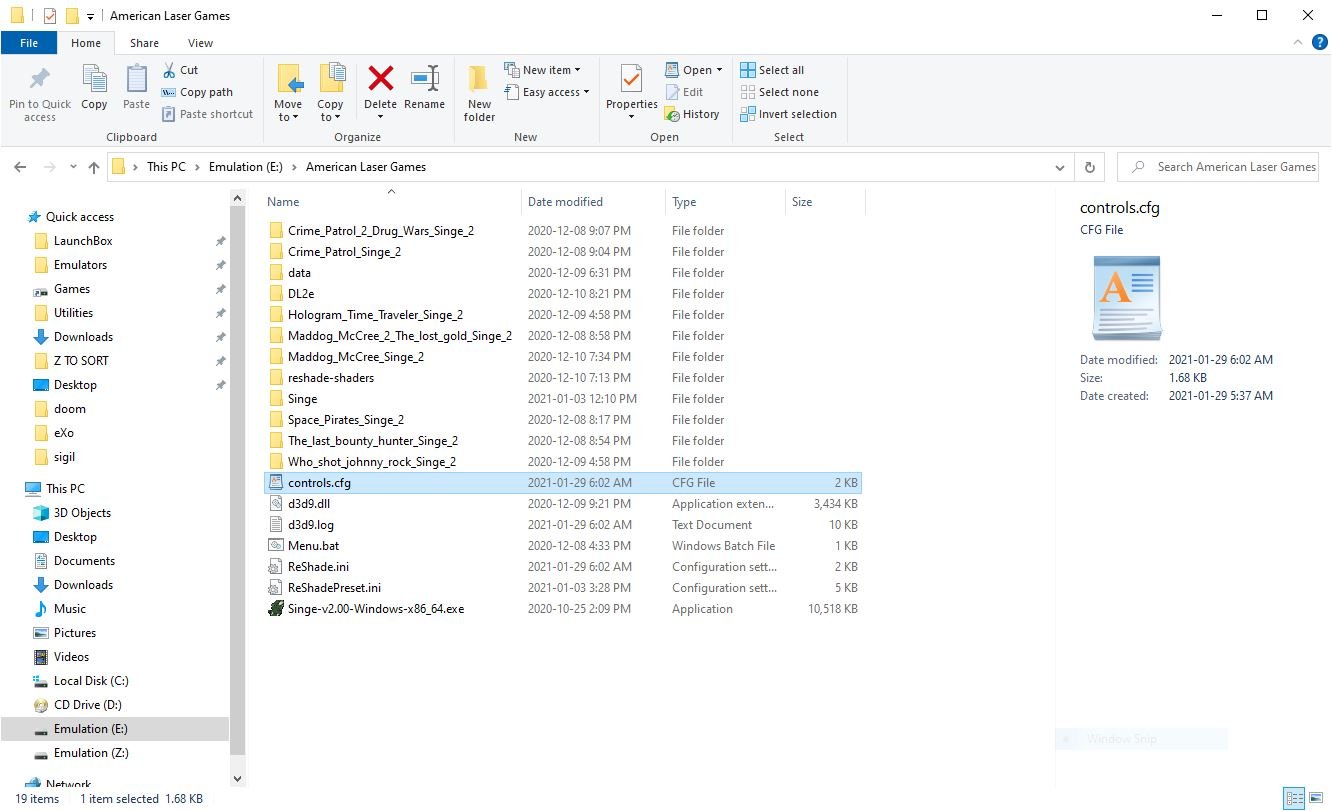This screenshot has height=811, width=1332.
Task: Click the Search American Laser Games box
Action: pyautogui.click(x=1217, y=167)
